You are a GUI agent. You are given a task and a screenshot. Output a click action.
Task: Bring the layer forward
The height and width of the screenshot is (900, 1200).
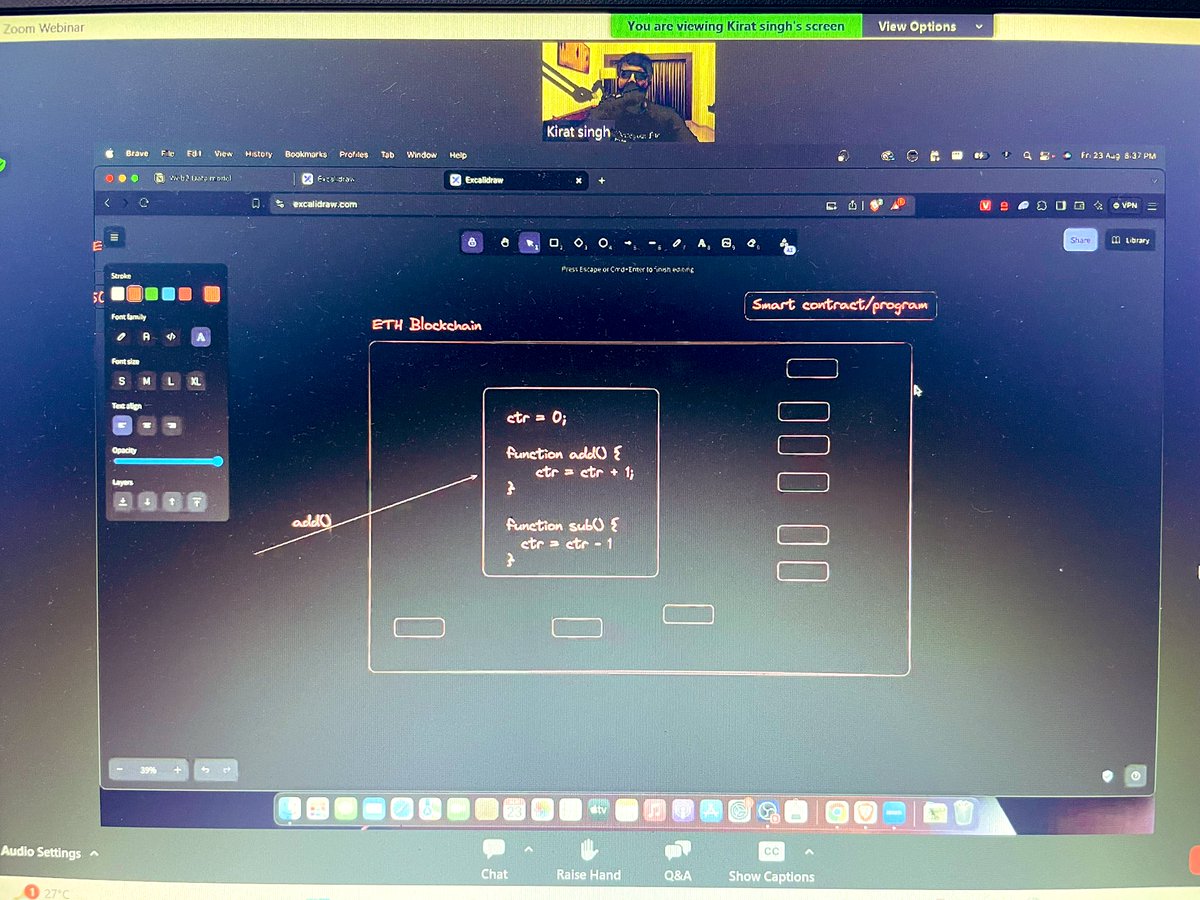click(172, 502)
